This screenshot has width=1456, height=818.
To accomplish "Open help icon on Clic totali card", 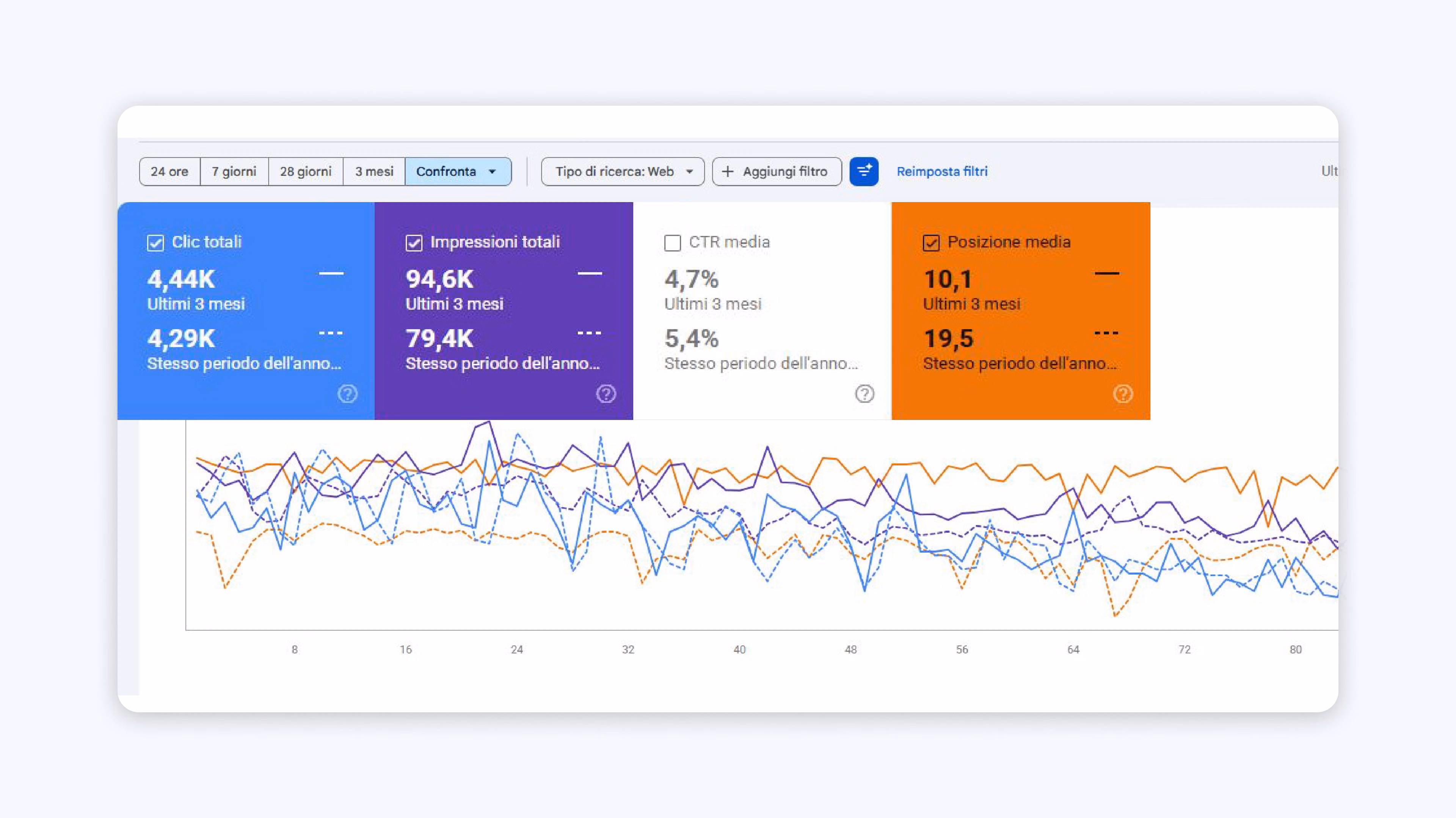I will coord(348,394).
